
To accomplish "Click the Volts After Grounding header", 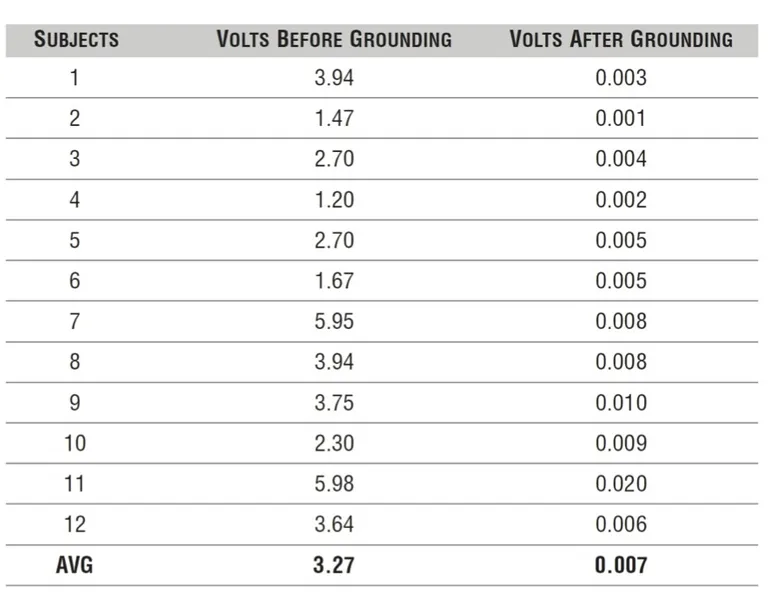I will point(621,40).
